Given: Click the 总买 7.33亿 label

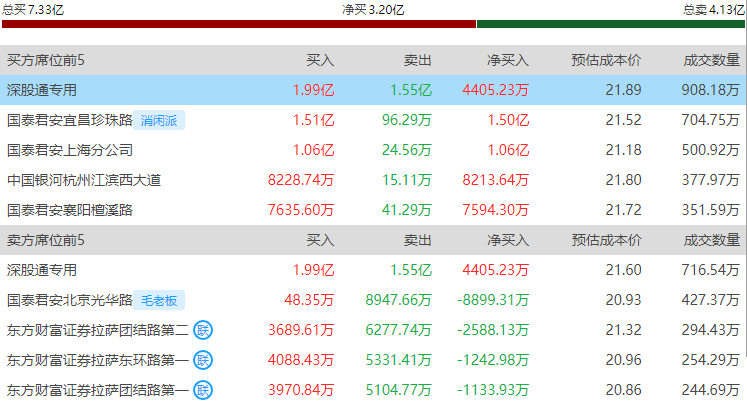Looking at the screenshot, I should [x=33, y=10].
